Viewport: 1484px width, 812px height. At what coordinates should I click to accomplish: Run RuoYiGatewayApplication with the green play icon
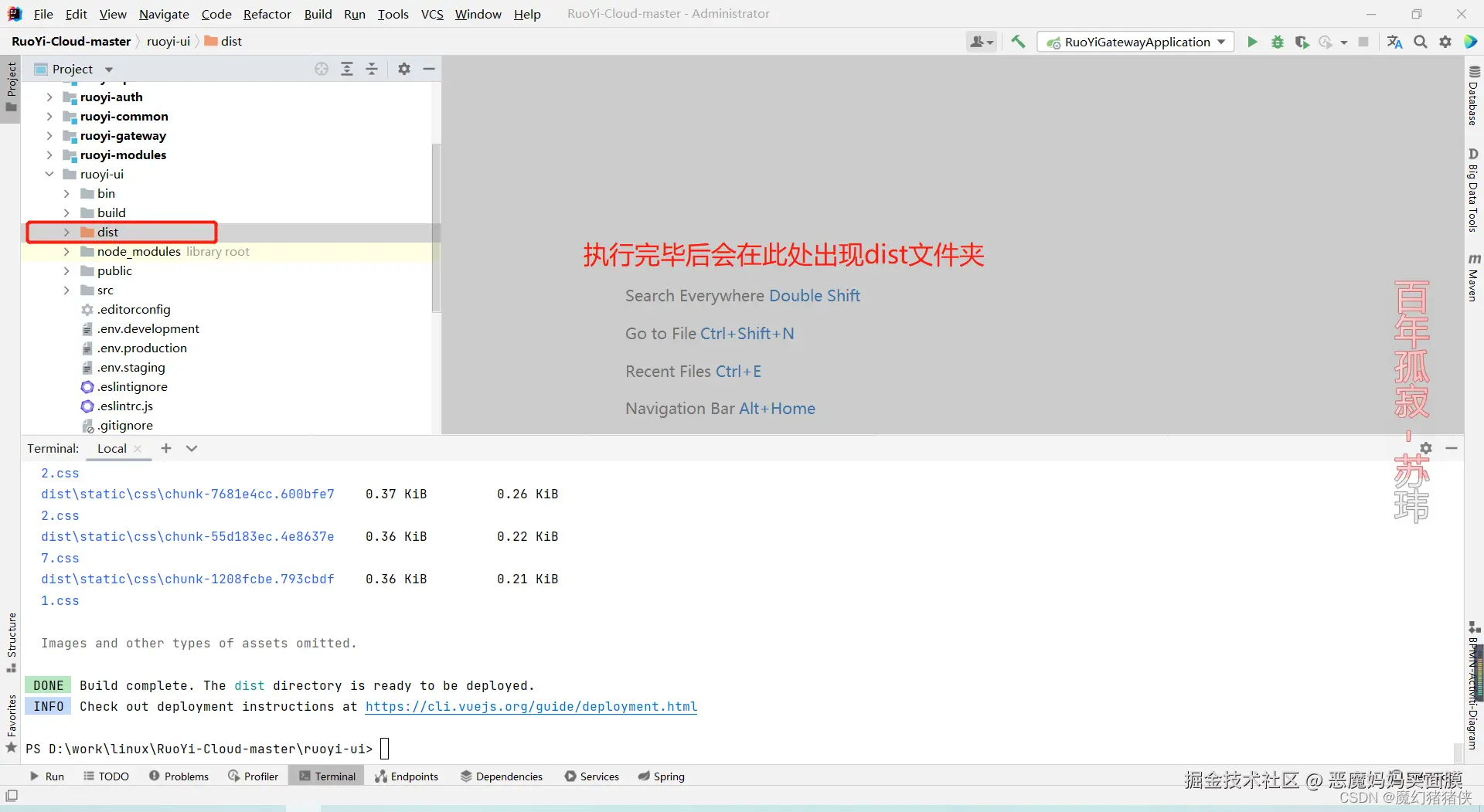pyautogui.click(x=1252, y=42)
